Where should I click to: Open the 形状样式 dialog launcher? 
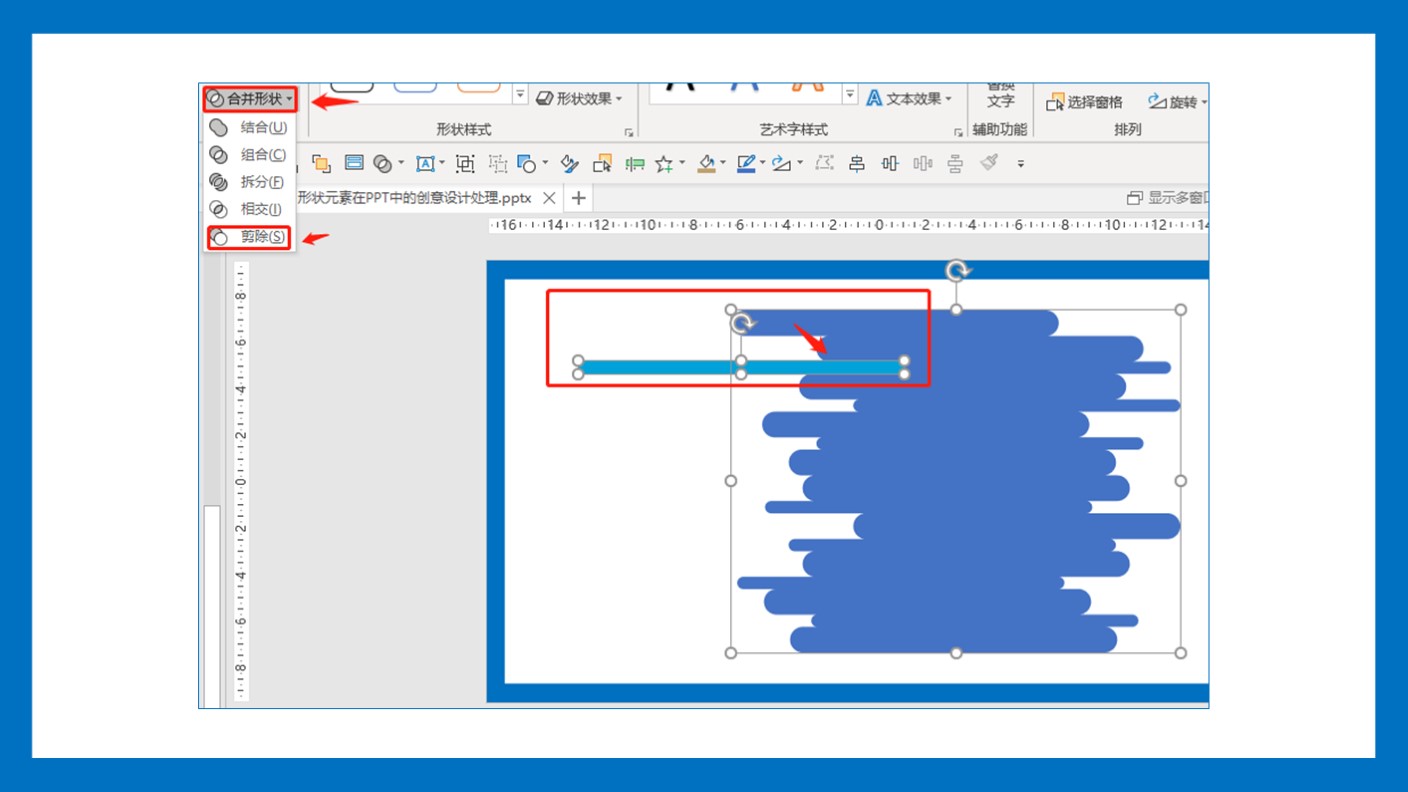629,132
